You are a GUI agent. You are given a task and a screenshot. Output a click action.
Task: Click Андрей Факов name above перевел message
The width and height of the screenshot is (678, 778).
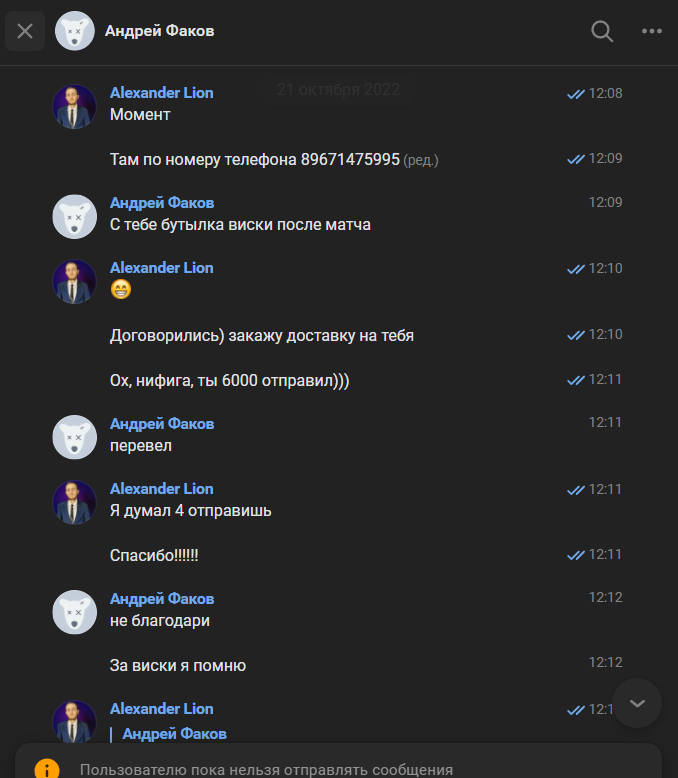[x=162, y=424]
